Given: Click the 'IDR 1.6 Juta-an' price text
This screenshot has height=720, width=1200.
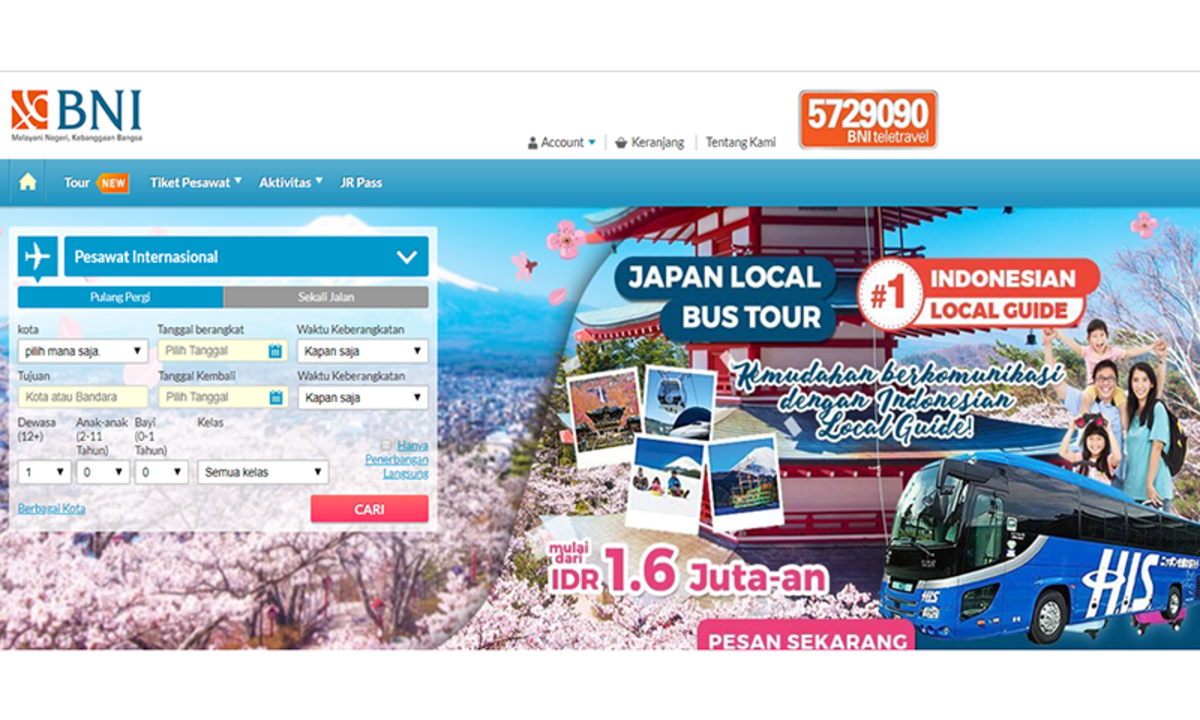Looking at the screenshot, I should pyautogui.click(x=687, y=574).
